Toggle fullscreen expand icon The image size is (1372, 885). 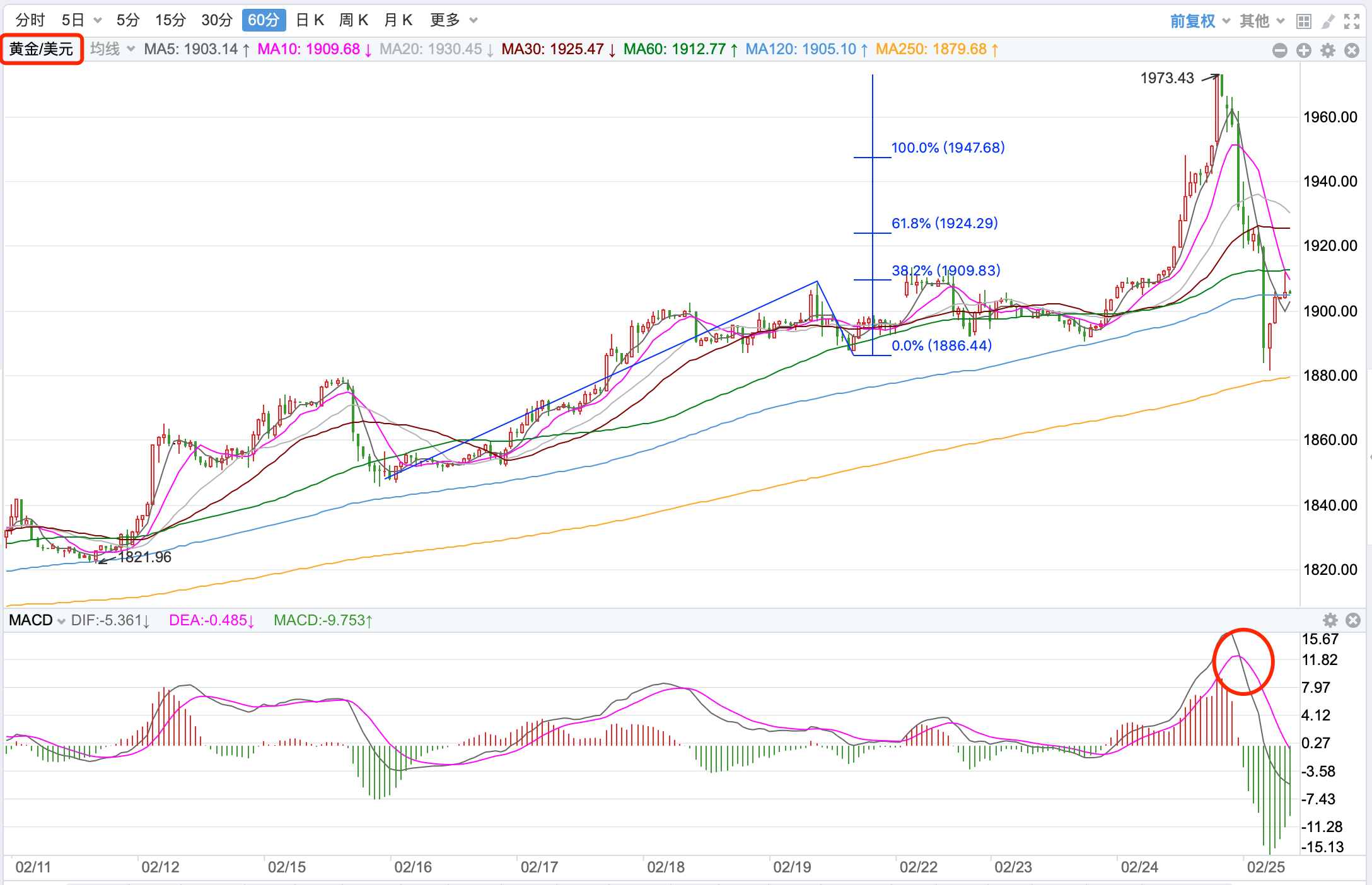pos(1352,21)
